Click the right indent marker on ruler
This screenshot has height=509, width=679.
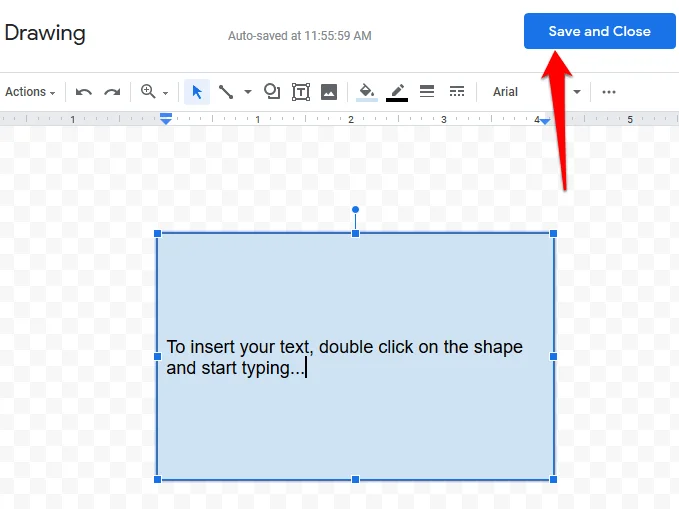[x=546, y=122]
